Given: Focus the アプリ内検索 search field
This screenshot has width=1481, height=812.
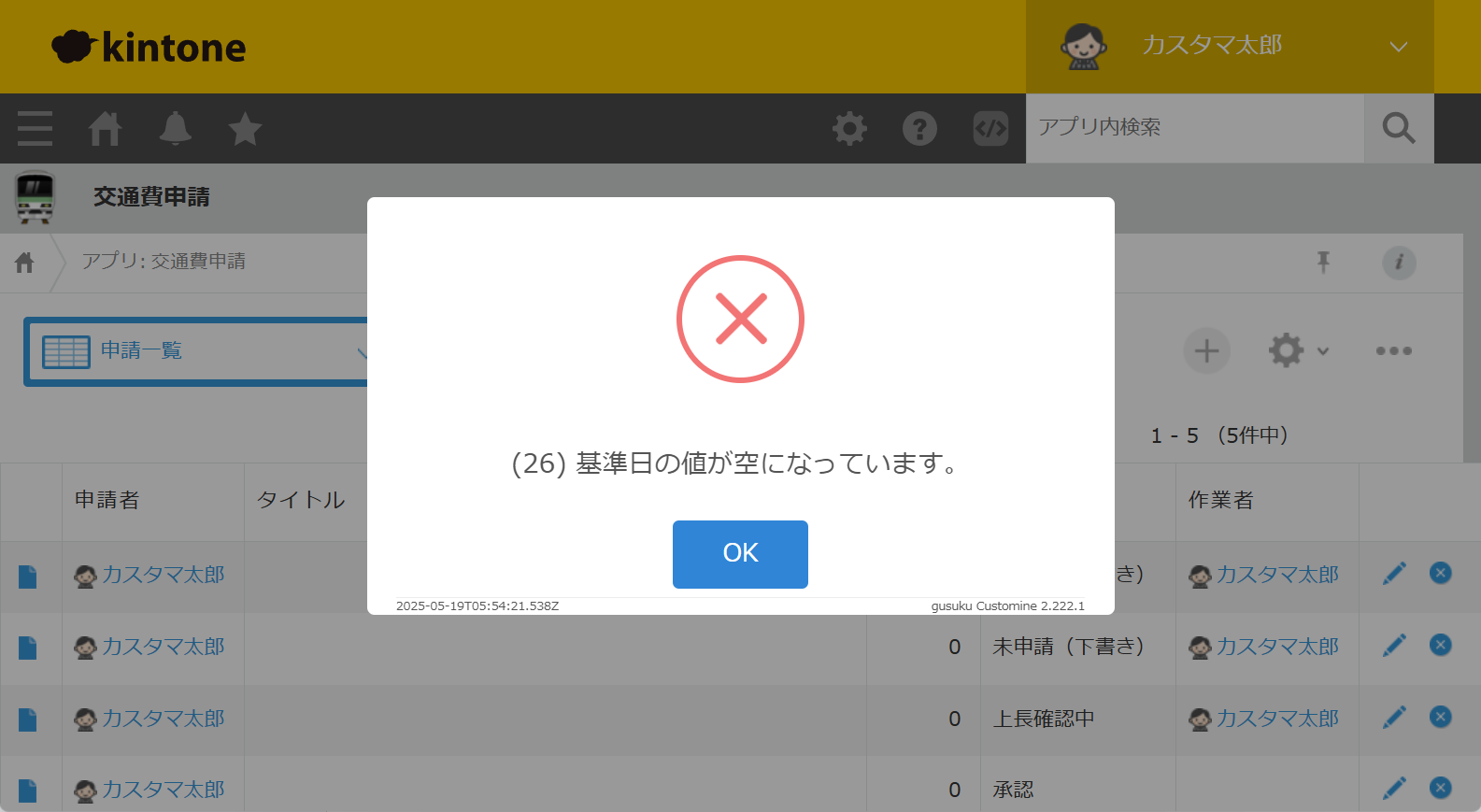Looking at the screenshot, I should tap(1195, 128).
